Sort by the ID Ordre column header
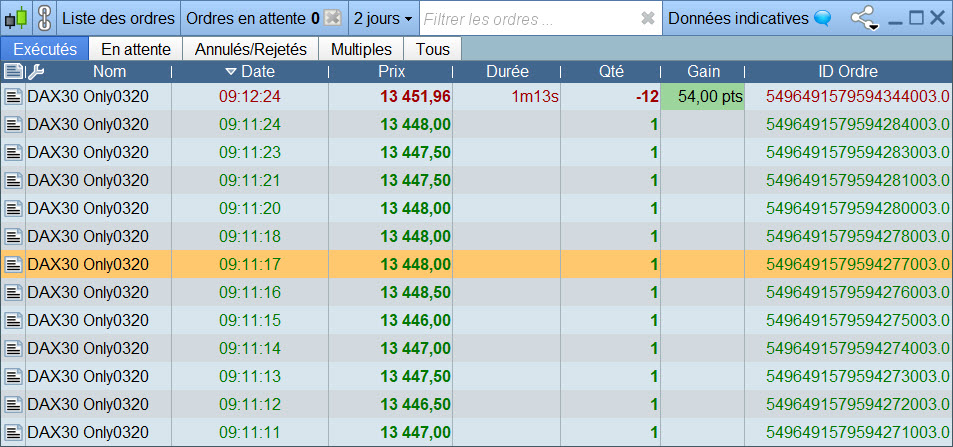The width and height of the screenshot is (953, 447). 848,72
